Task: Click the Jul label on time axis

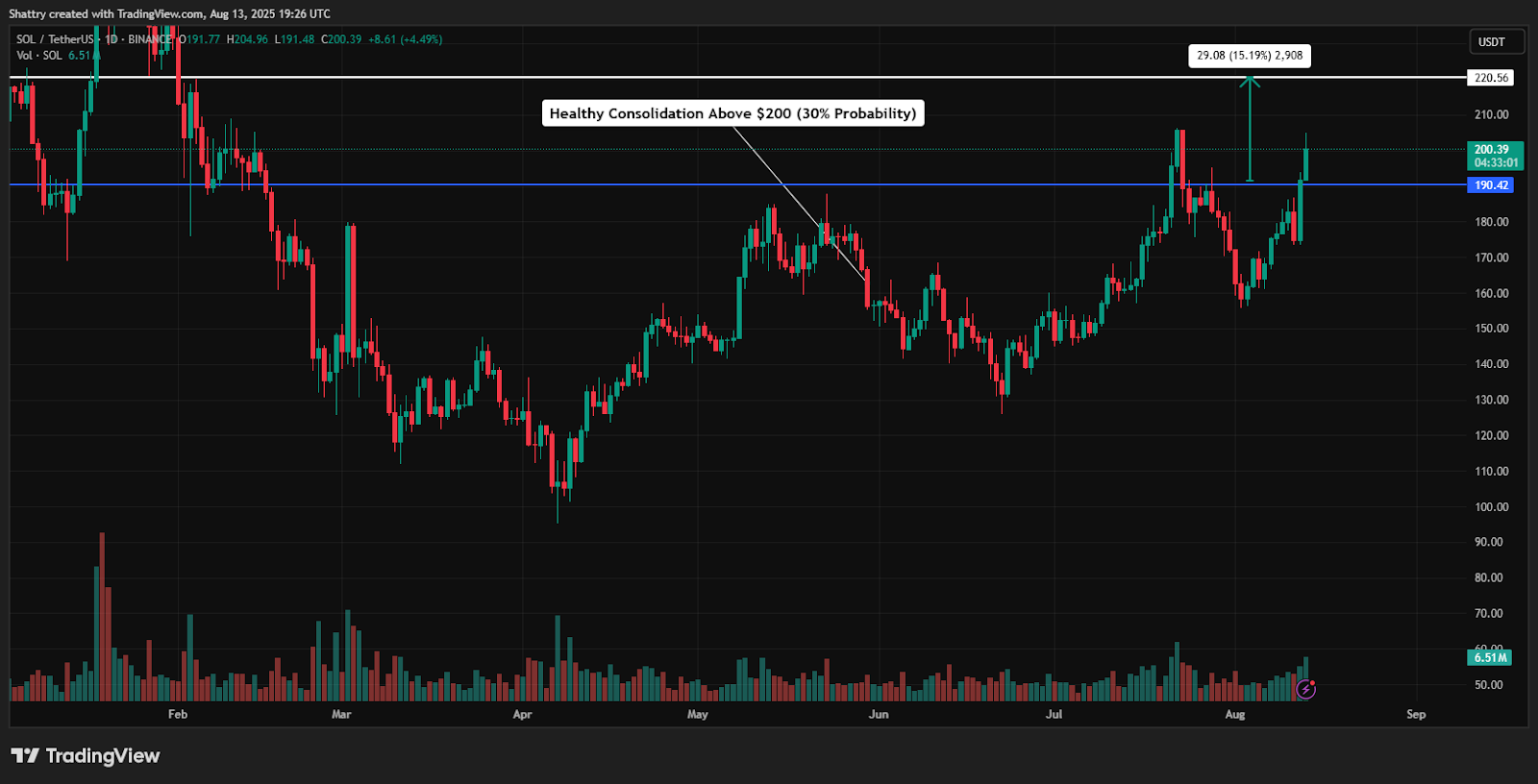Action: (1054, 714)
